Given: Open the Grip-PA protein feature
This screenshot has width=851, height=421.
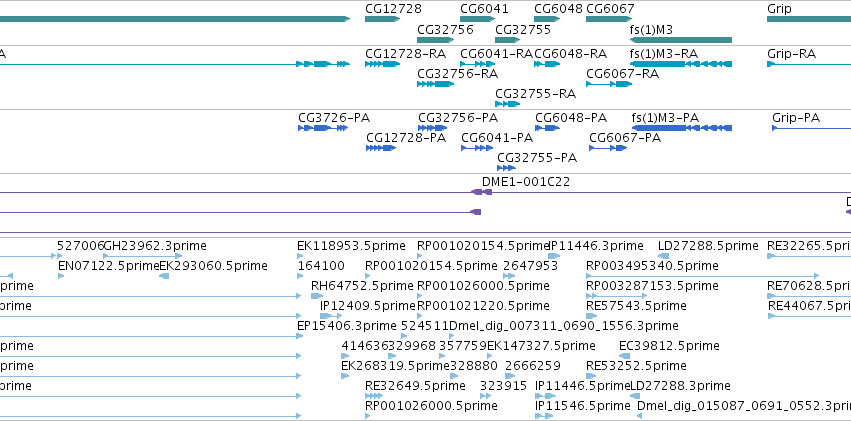Looking at the screenshot, I should click(811, 128).
